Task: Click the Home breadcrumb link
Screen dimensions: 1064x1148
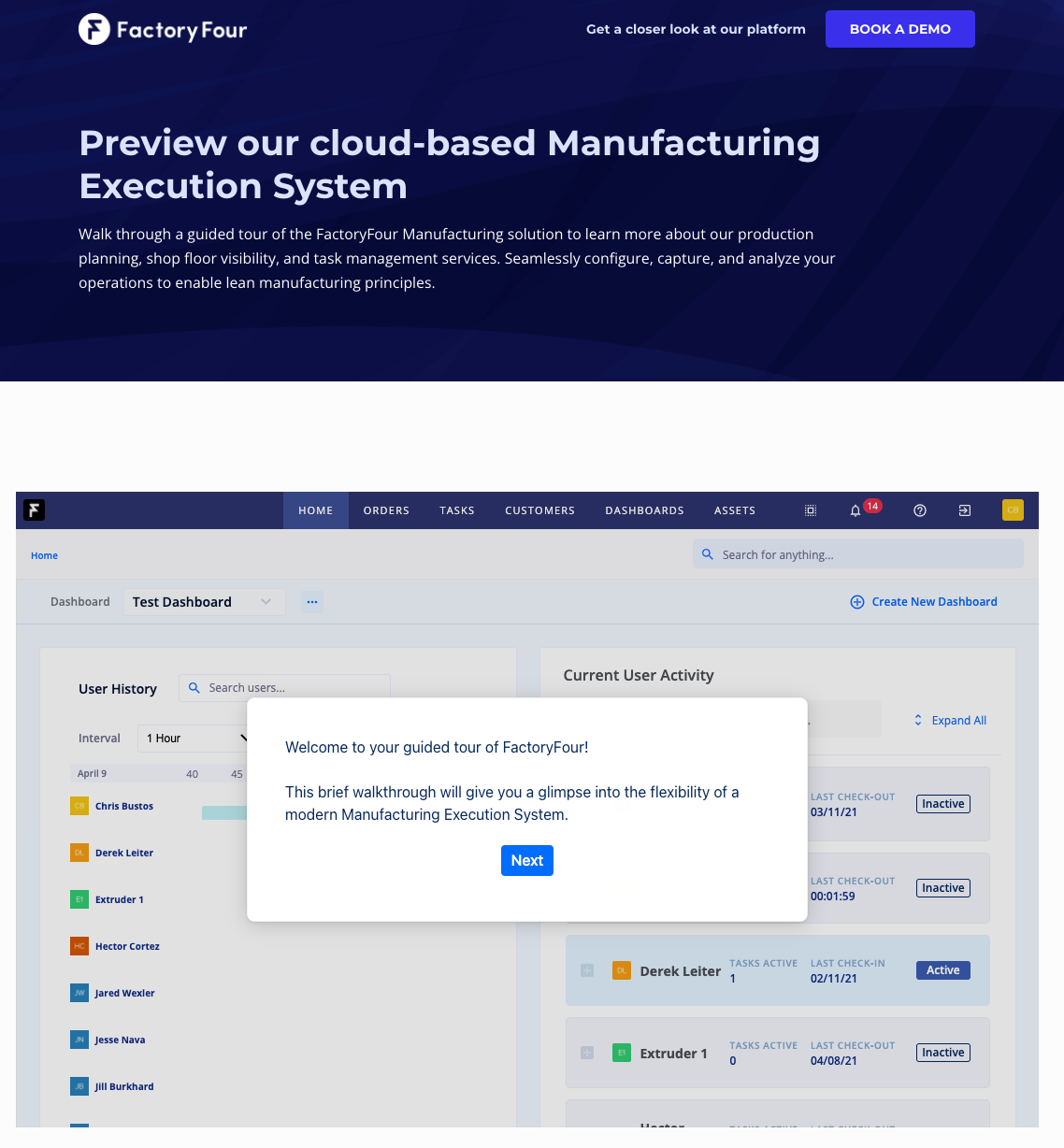Action: [44, 555]
